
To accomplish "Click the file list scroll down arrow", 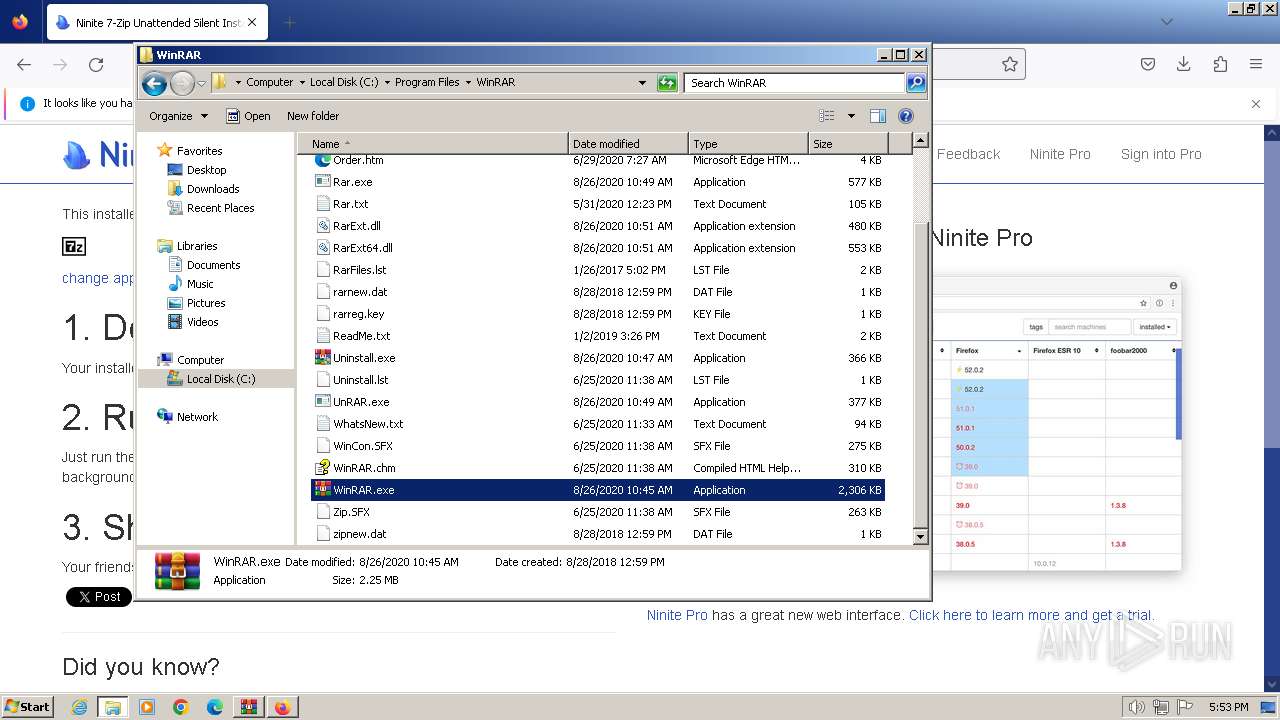I will point(921,537).
